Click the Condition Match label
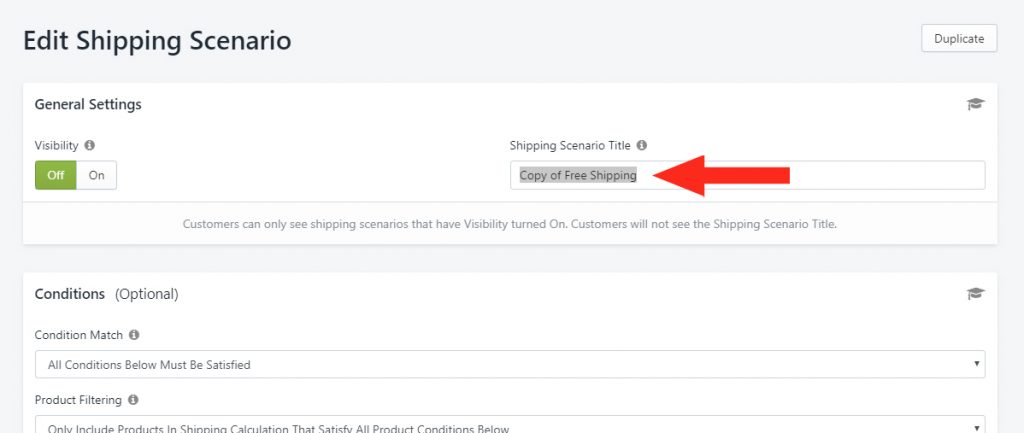The width and height of the screenshot is (1024, 433). pos(78,334)
